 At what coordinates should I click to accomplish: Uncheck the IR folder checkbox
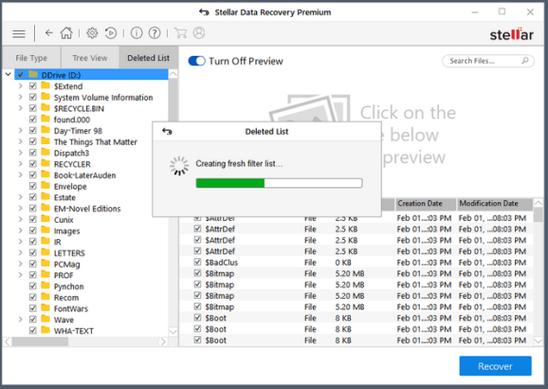[x=33, y=242]
